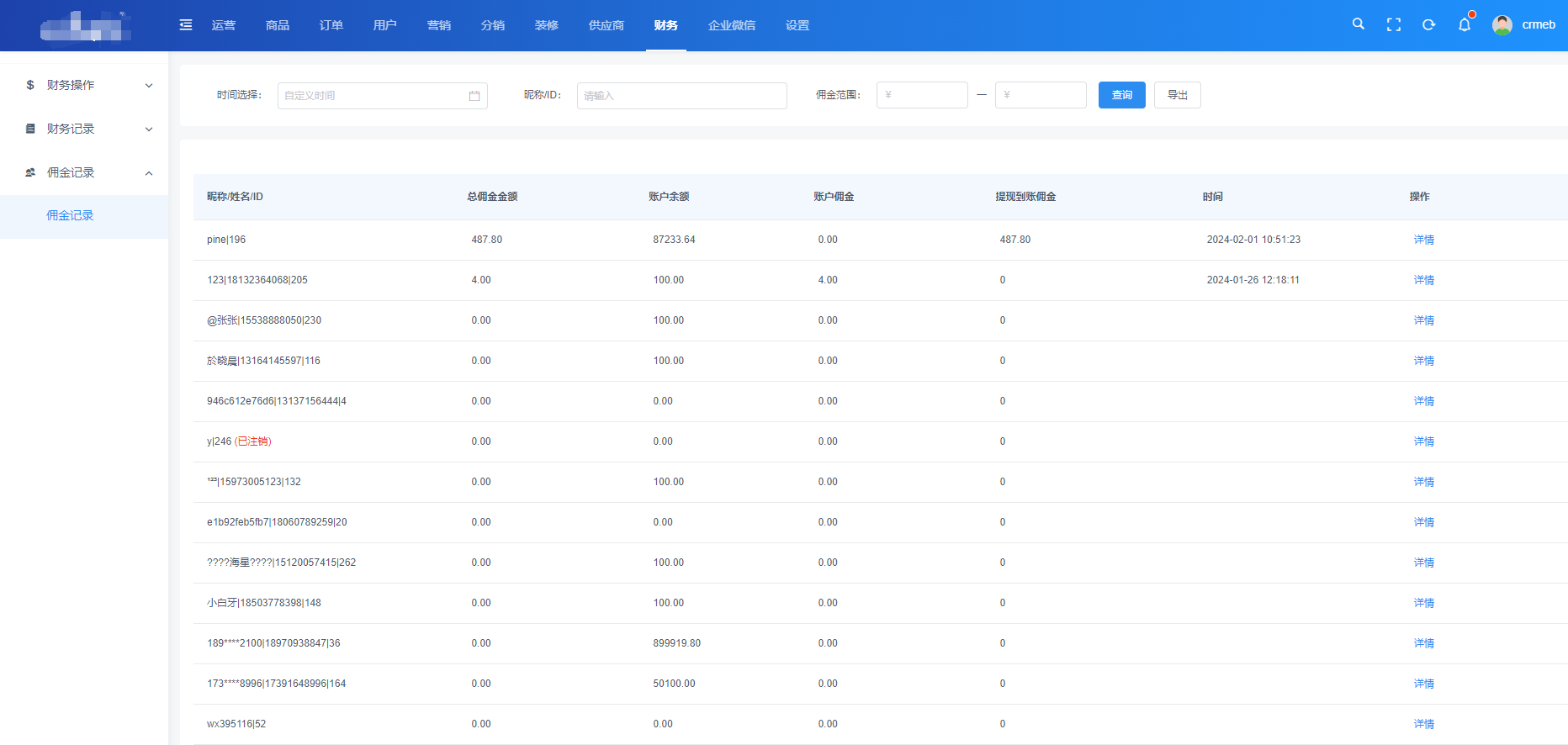This screenshot has width=1568, height=745.
Task: Select 佣金记录 submenu item
Action: click(x=84, y=216)
